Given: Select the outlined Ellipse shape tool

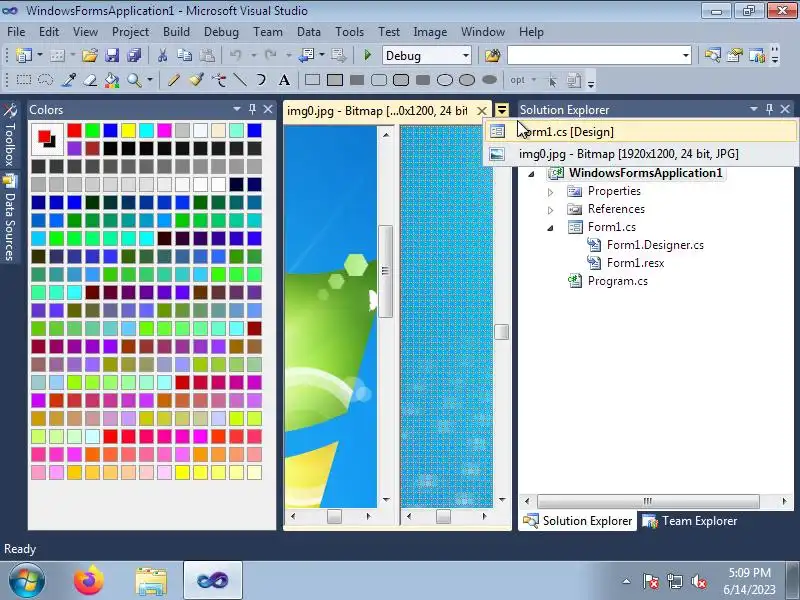Looking at the screenshot, I should click(x=444, y=80).
